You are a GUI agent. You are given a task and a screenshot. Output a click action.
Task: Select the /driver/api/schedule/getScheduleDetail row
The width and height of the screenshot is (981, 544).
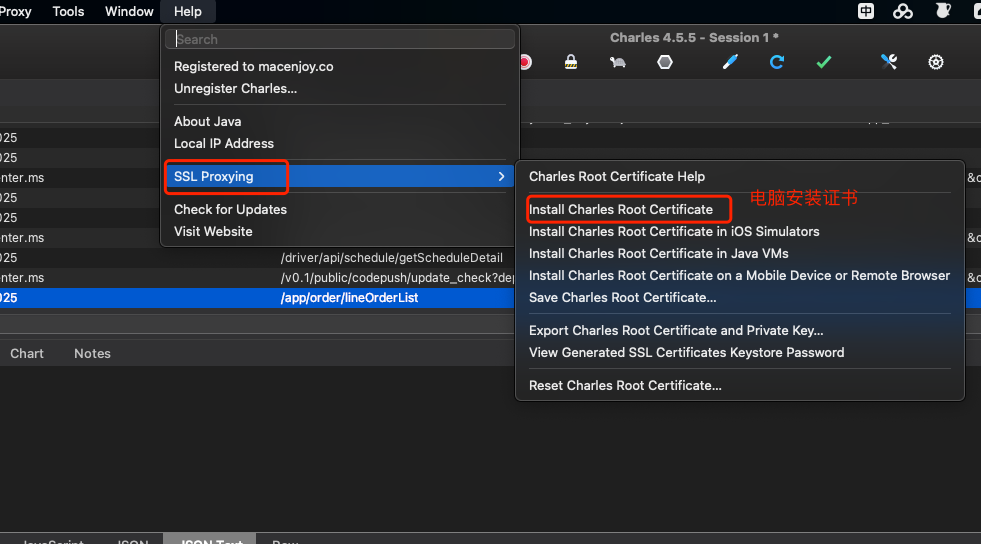pyautogui.click(x=392, y=258)
